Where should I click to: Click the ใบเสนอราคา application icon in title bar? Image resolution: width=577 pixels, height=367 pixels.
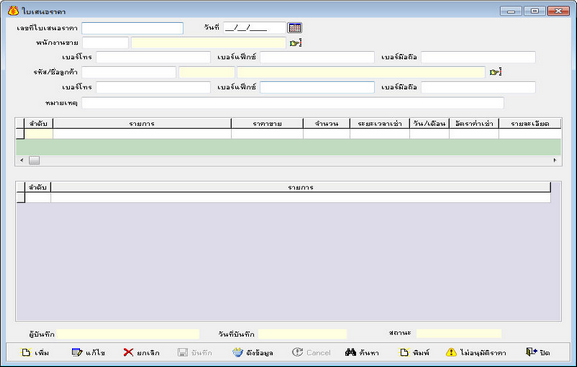pyautogui.click(x=13, y=11)
